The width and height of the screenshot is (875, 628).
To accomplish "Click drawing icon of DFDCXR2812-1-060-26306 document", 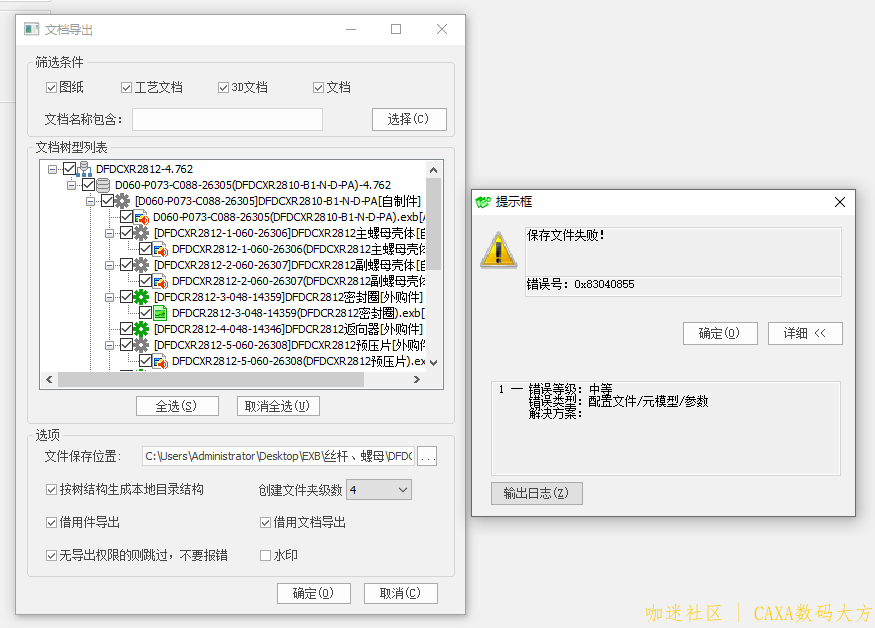I will (x=161, y=249).
